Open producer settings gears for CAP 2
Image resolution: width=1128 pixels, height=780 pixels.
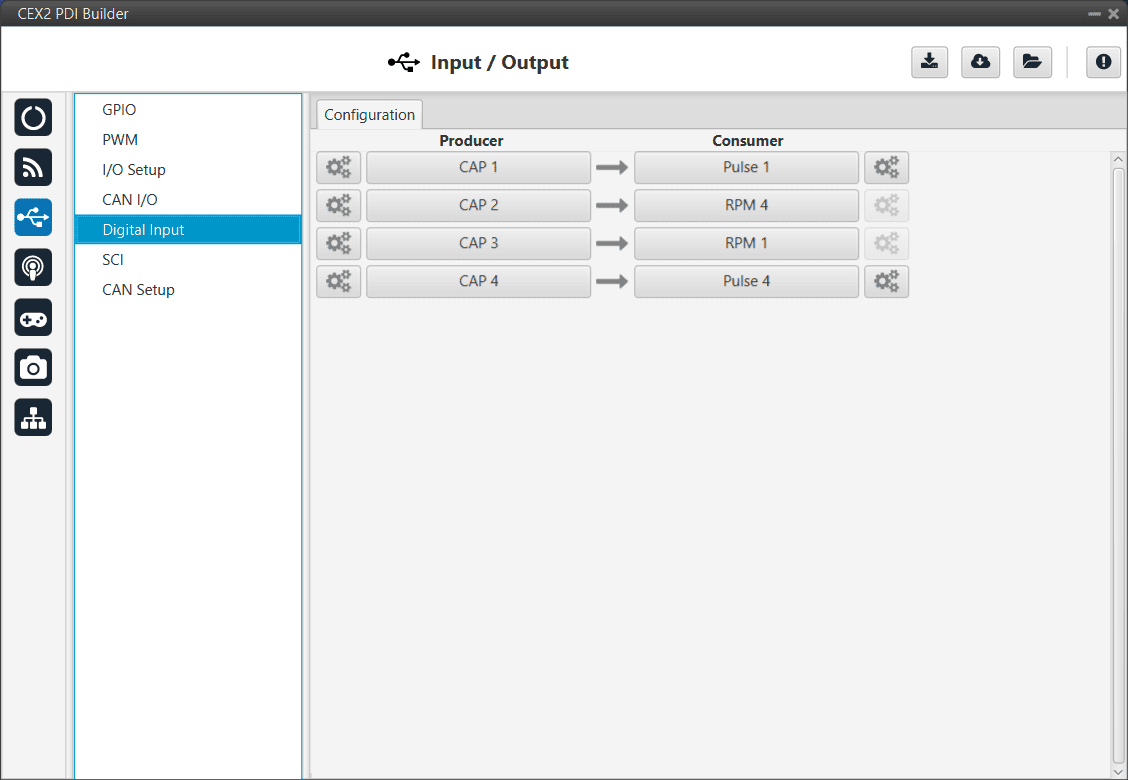click(339, 206)
